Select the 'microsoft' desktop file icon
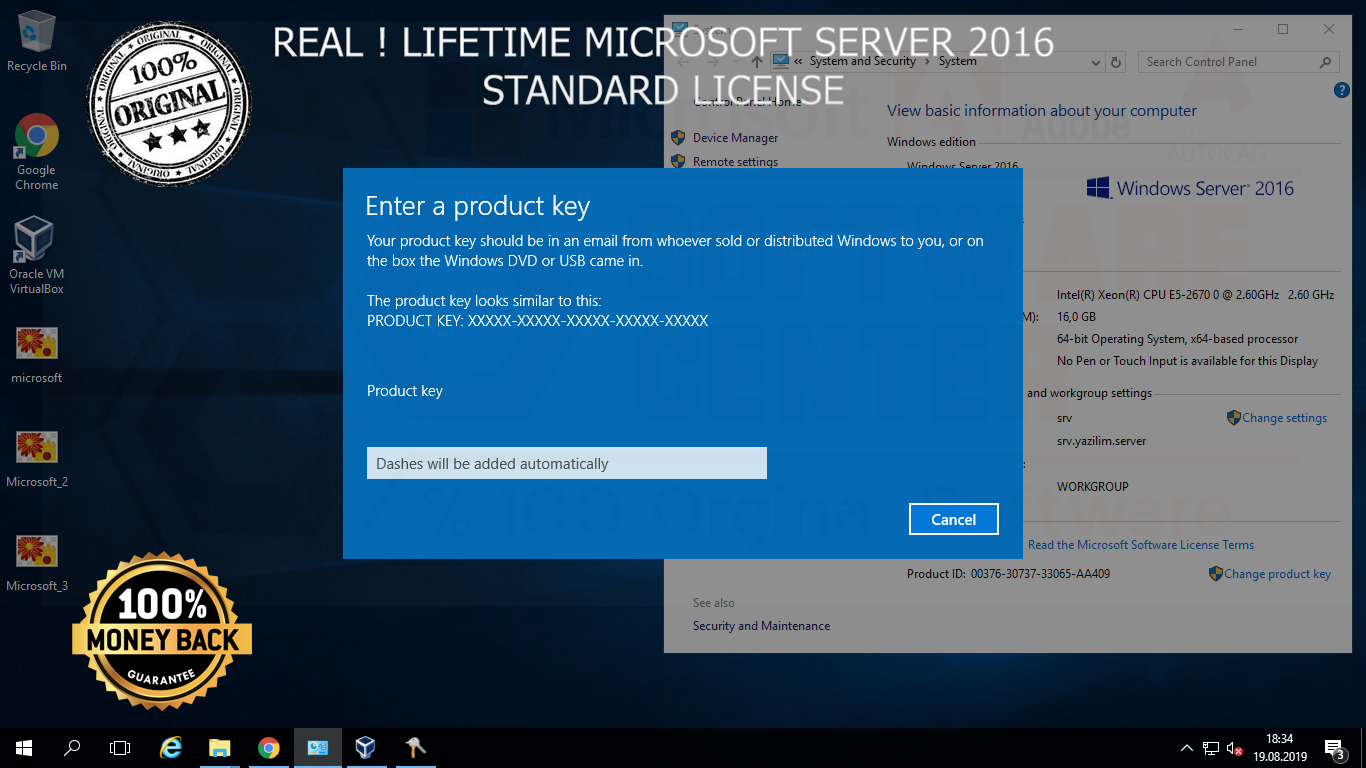 (37, 355)
